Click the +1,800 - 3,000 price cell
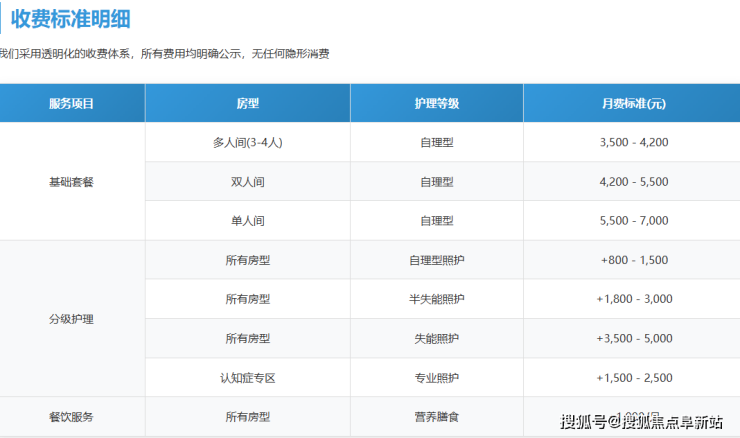The width and height of the screenshot is (740, 438). click(633, 299)
